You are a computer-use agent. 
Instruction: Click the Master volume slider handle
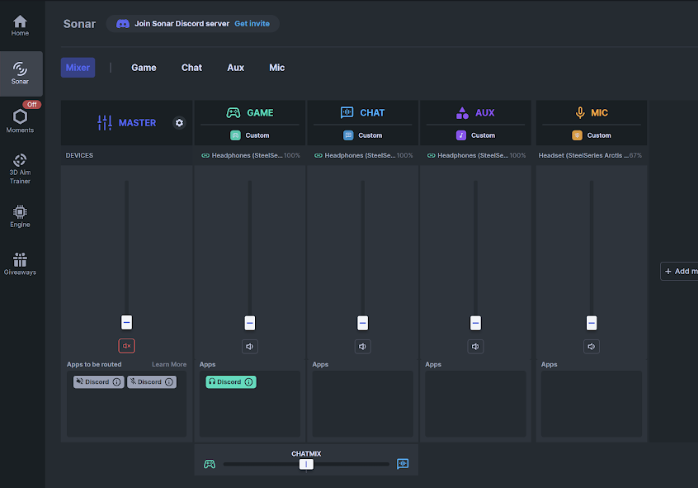126,322
